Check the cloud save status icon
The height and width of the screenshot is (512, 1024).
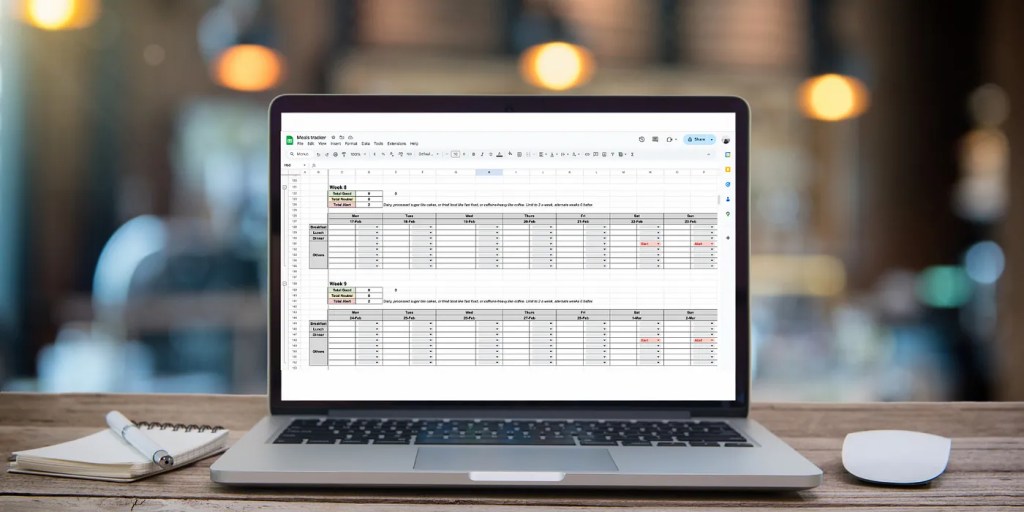click(351, 137)
